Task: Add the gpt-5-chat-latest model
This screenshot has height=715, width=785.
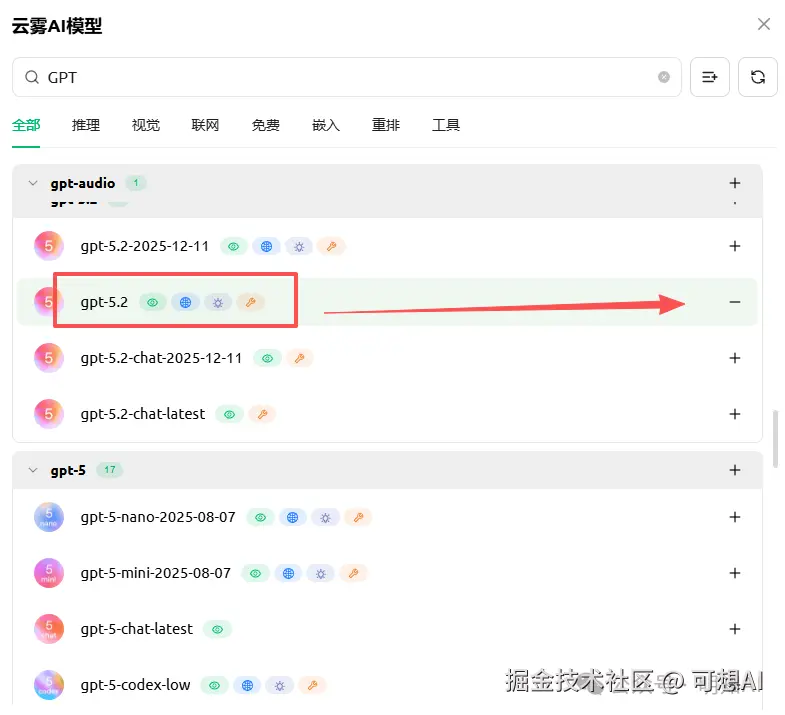Action: pyautogui.click(x=734, y=629)
